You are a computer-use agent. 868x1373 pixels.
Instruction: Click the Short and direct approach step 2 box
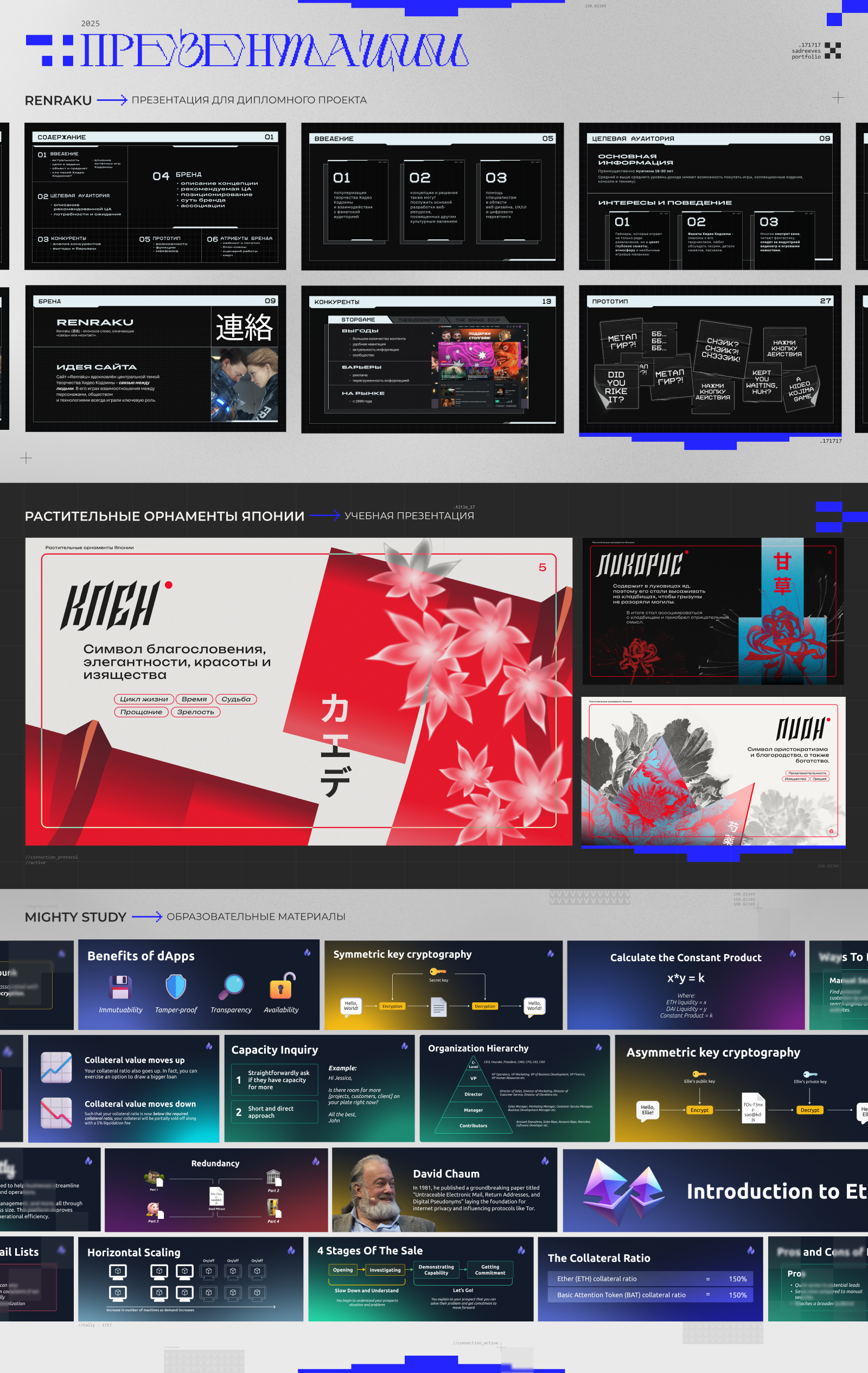(x=274, y=1112)
